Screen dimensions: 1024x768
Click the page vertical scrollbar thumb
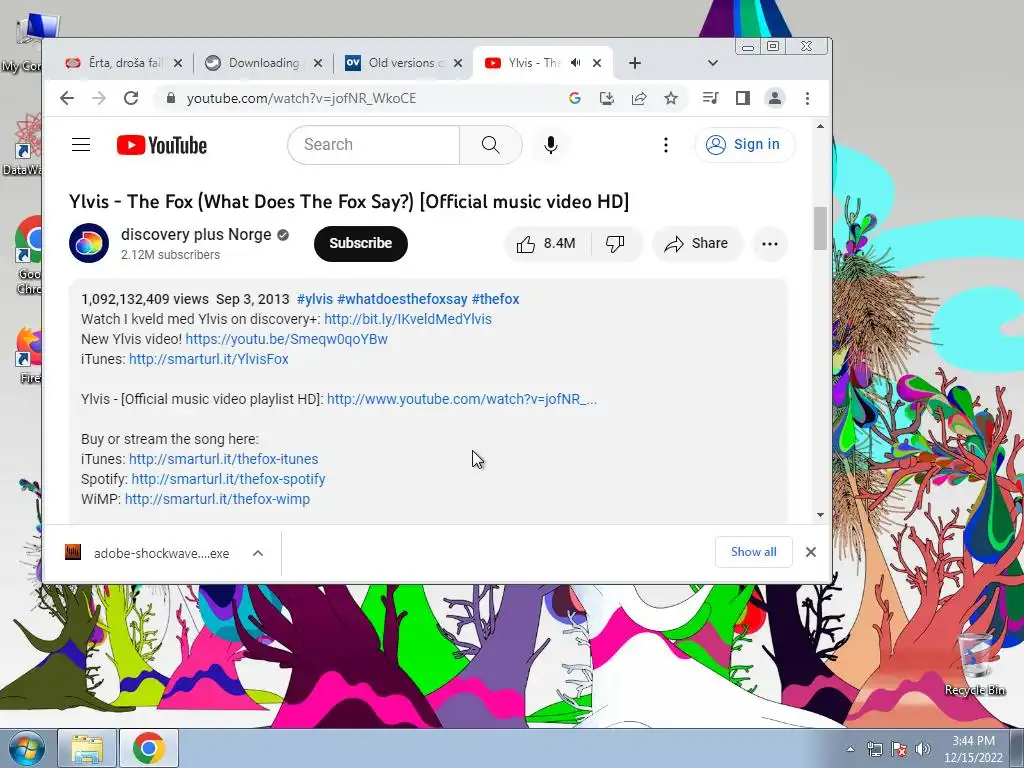[x=820, y=228]
